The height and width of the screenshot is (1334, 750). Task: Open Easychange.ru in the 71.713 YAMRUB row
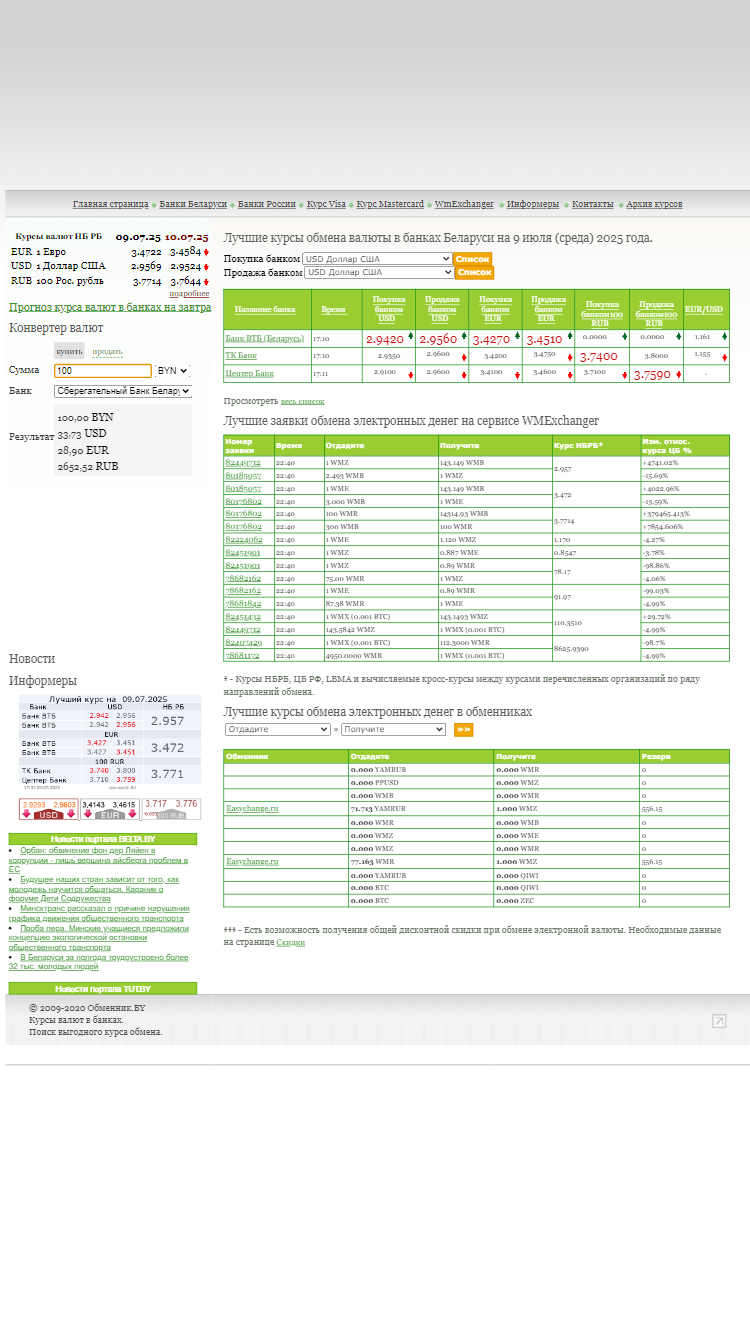pos(252,808)
